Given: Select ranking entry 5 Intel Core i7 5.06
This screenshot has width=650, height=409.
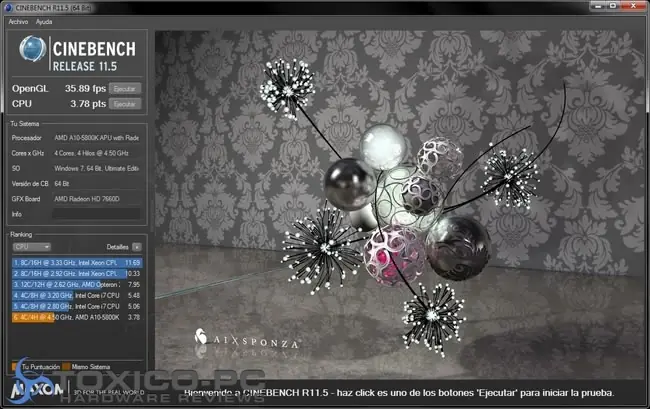Looking at the screenshot, I should tap(77, 306).
